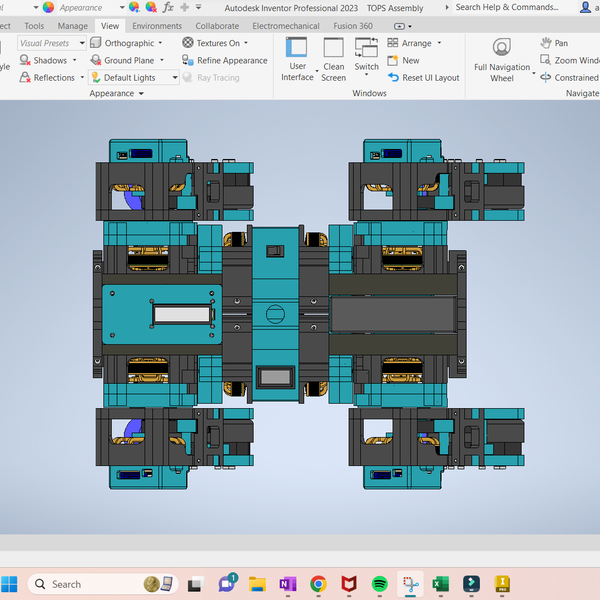
Task: Open Task View from taskbar
Action: [x=196, y=584]
